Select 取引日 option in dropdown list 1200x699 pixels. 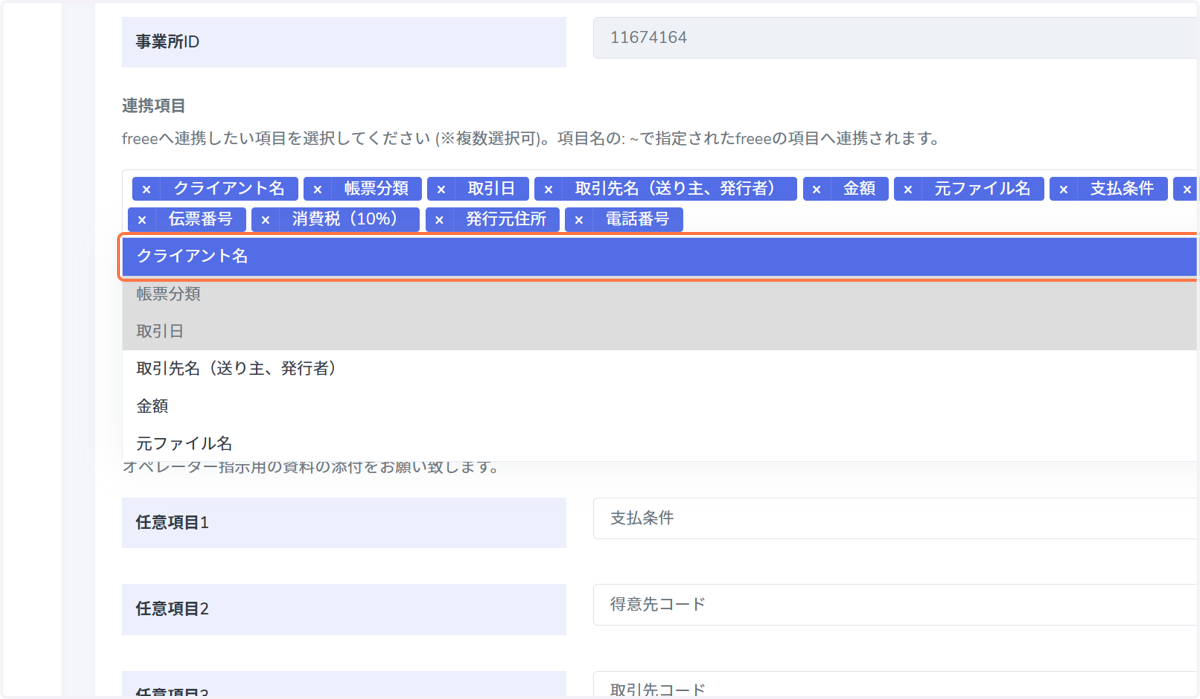(660, 331)
